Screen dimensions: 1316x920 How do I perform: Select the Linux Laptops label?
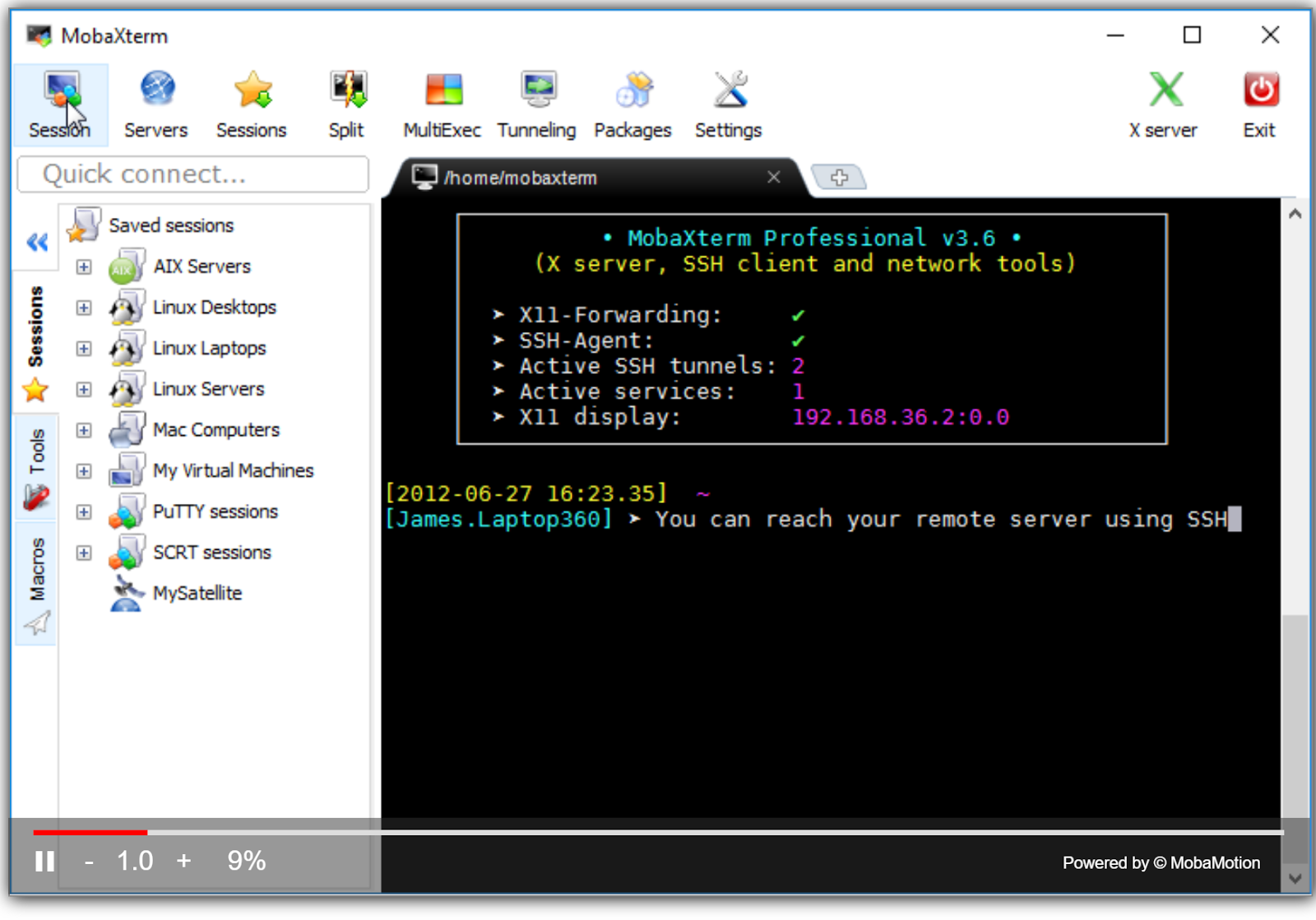tap(210, 349)
